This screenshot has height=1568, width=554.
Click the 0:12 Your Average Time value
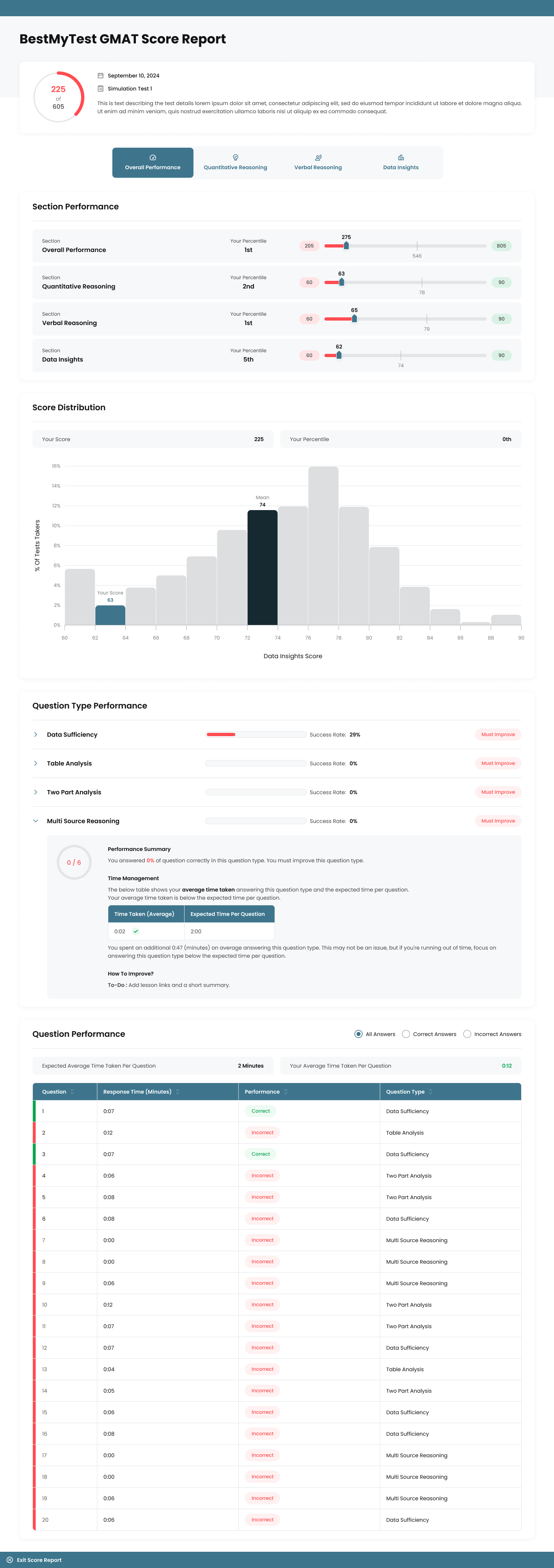(x=507, y=1066)
